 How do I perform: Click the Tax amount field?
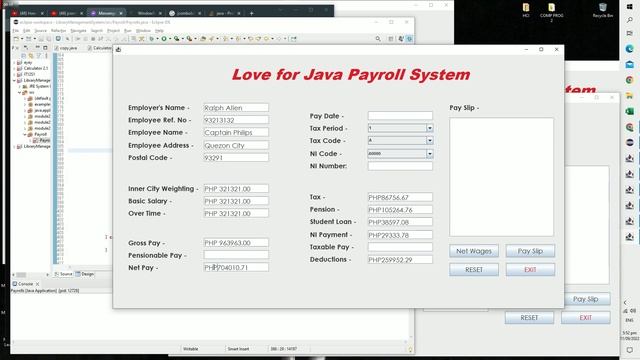coord(400,197)
